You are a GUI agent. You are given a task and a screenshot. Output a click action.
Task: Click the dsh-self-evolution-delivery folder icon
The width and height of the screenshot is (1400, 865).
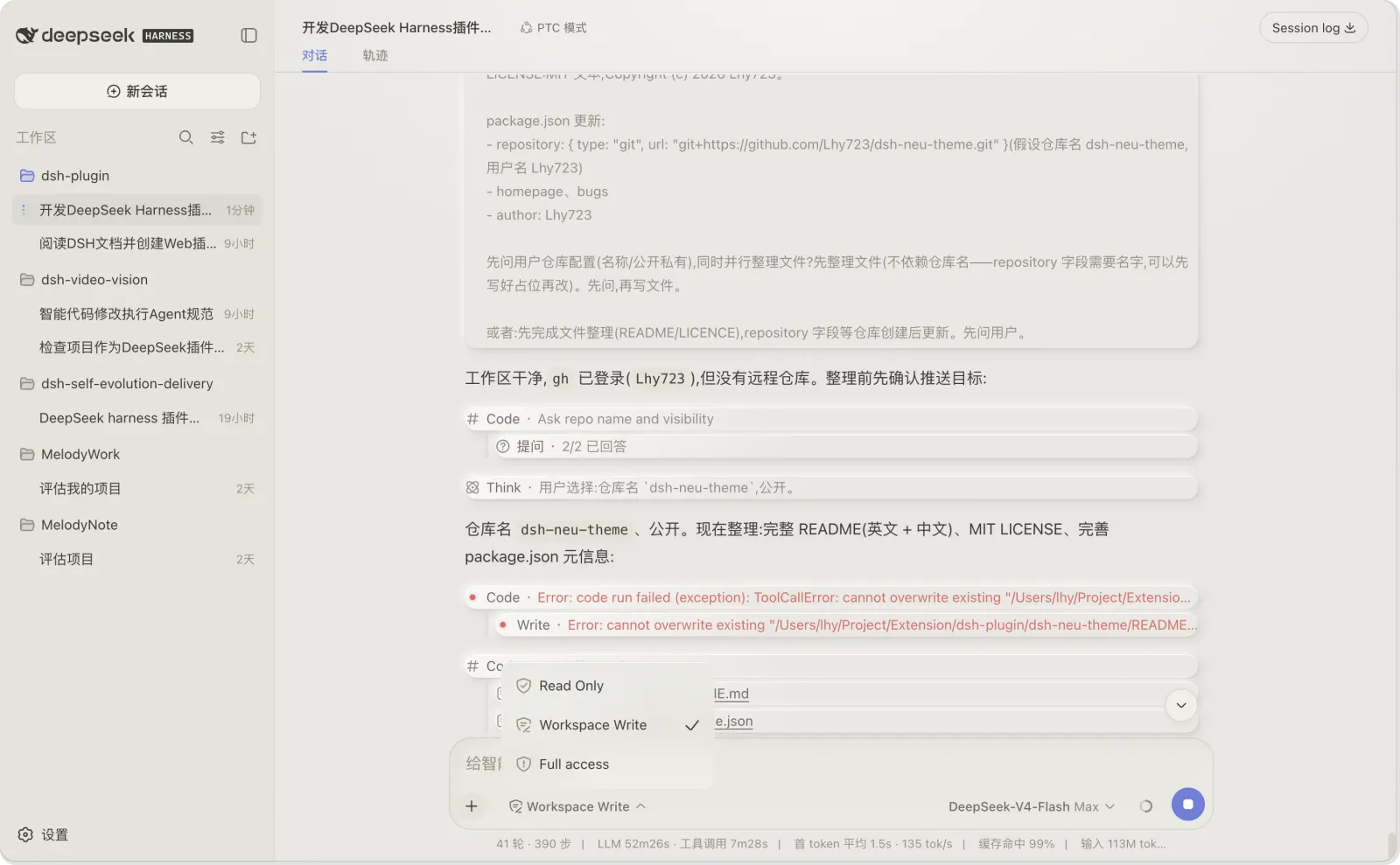pos(27,384)
